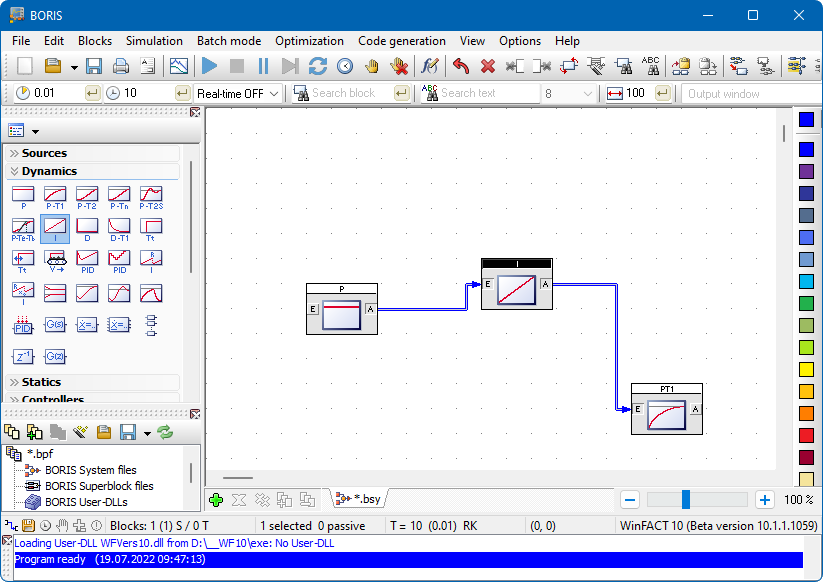
Task: Add new worksheet with green plus
Action: pyautogui.click(x=216, y=500)
